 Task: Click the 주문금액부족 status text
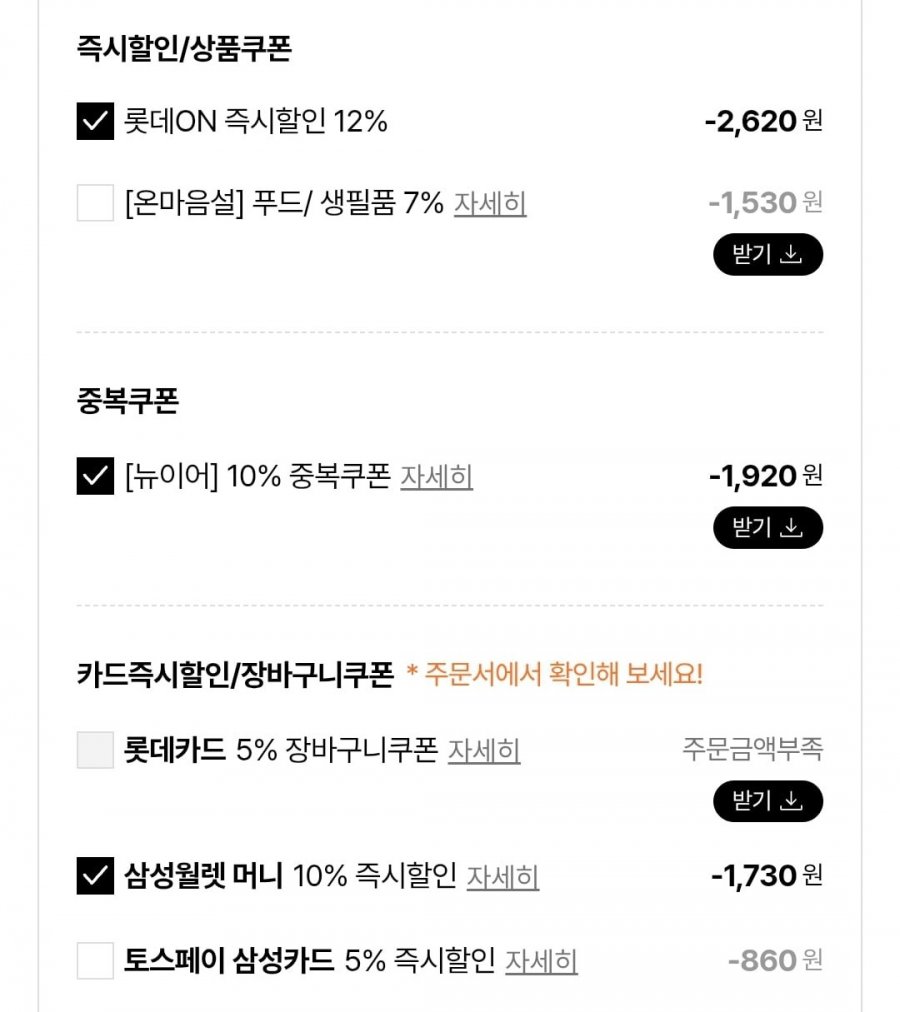[x=753, y=750]
